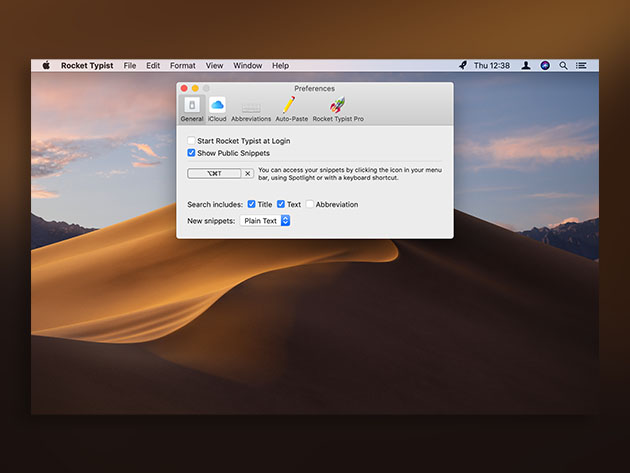Click the Thu 12:38 clock
Image resolution: width=630 pixels, height=473 pixels.
pos(492,66)
